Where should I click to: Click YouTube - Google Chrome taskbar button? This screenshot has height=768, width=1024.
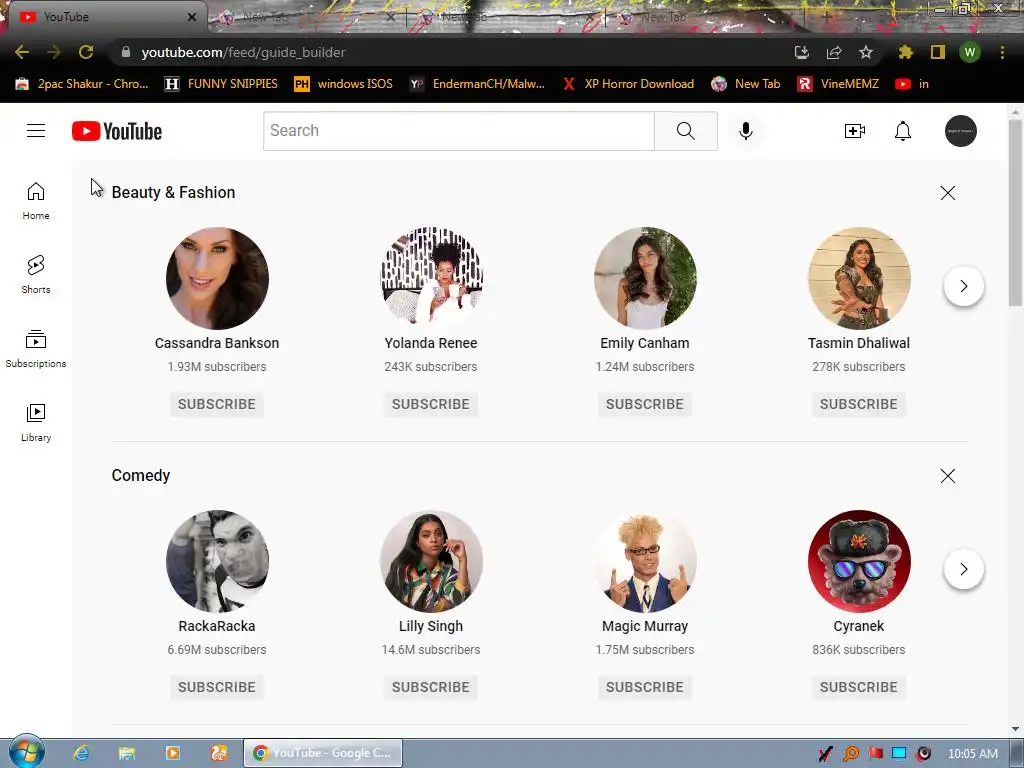click(323, 753)
